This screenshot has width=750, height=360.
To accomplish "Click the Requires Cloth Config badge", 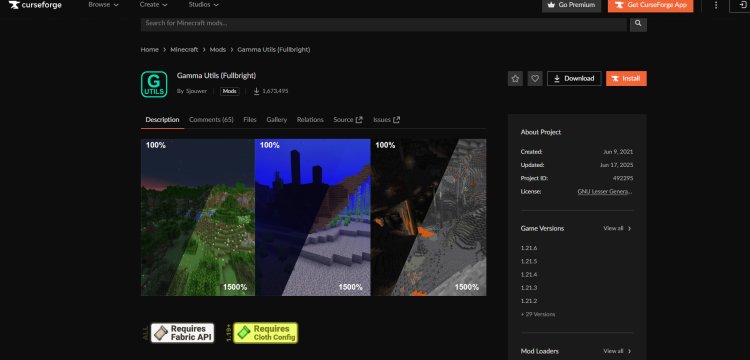I will (x=265, y=333).
